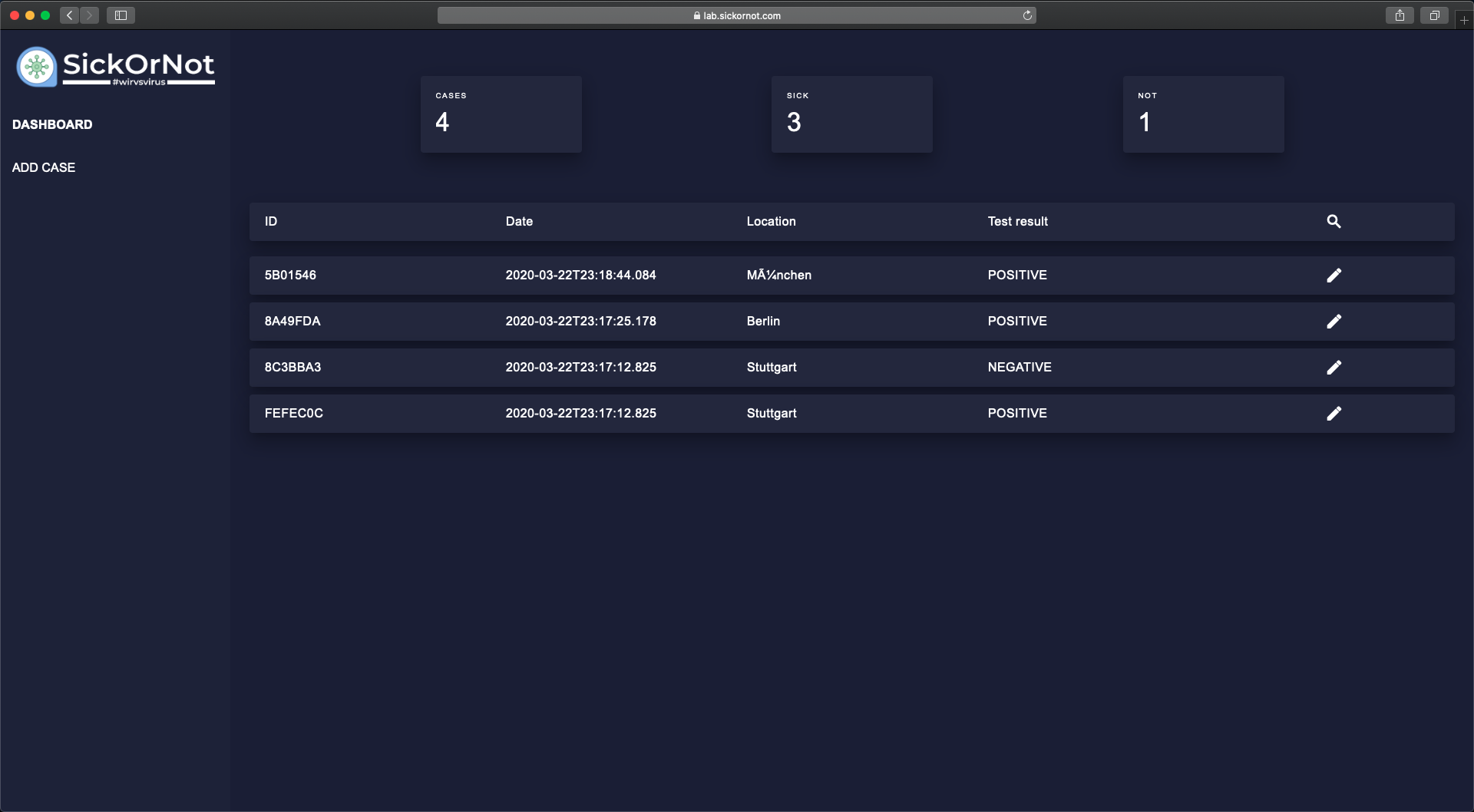Click Stuttgart location in row 8C3BBA3
Viewport: 1474px width, 812px height.
pos(772,367)
